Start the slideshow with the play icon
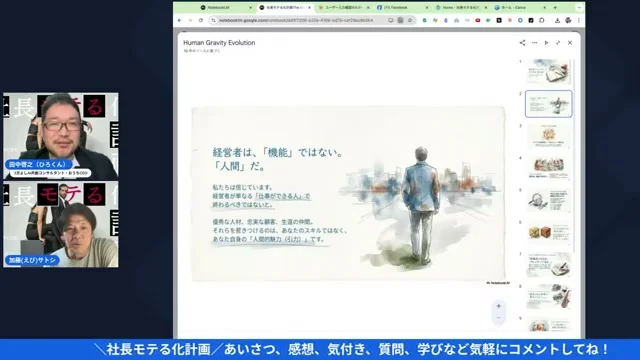The image size is (640, 360). [x=546, y=42]
